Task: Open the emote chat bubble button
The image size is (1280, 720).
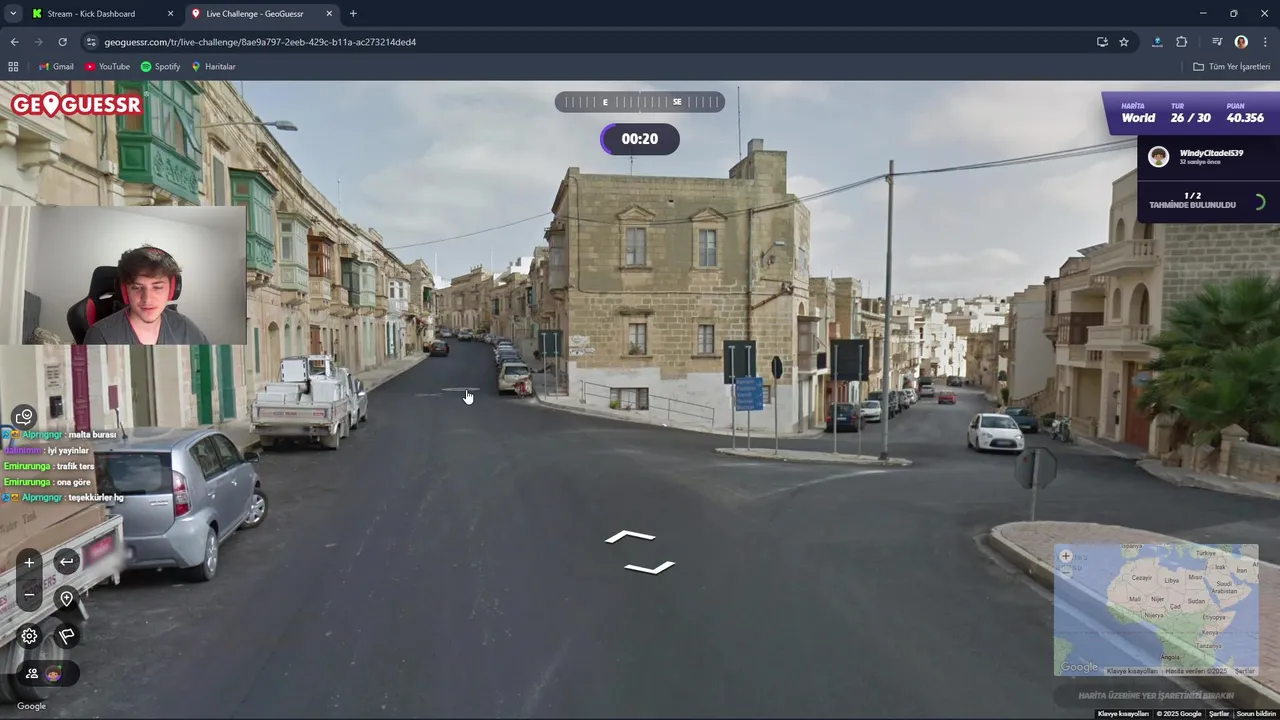Action: point(25,416)
